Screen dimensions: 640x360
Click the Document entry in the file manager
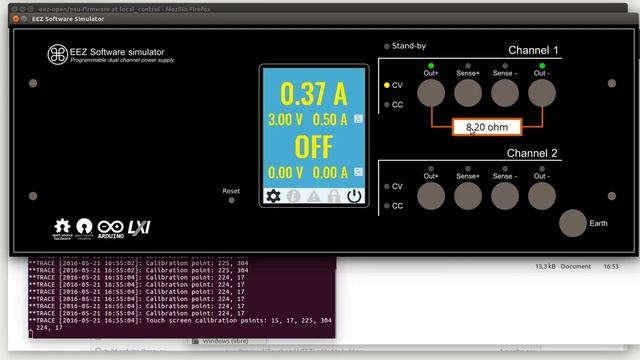(x=576, y=266)
